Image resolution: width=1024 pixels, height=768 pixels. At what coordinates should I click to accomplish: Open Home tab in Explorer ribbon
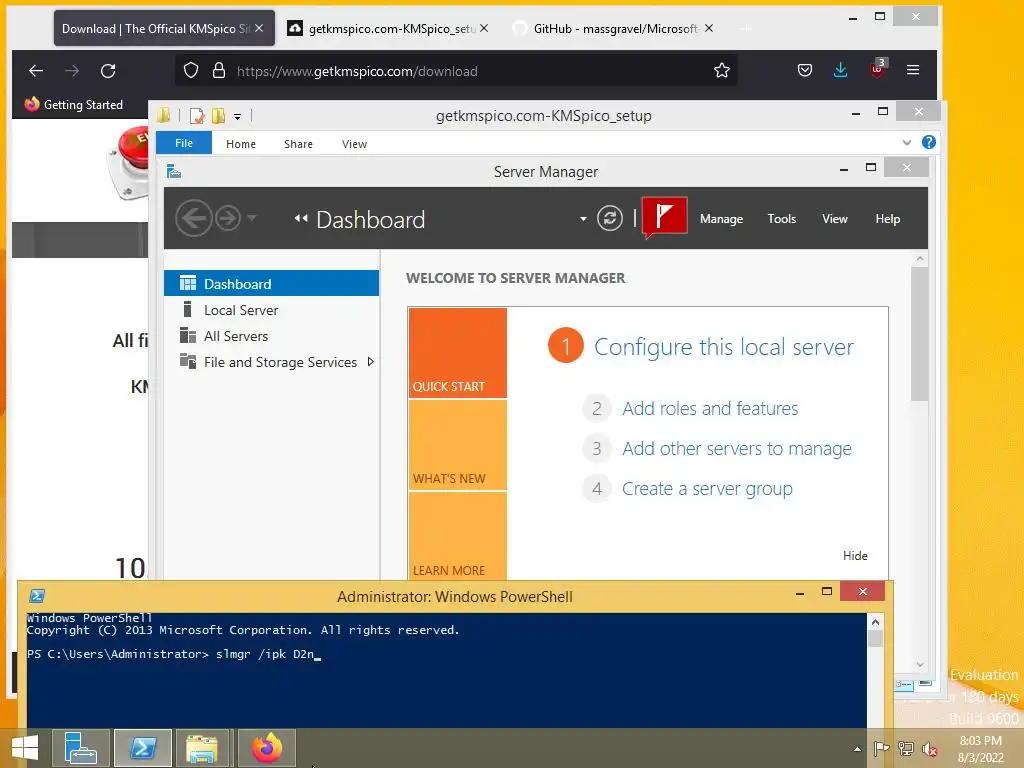tap(241, 144)
